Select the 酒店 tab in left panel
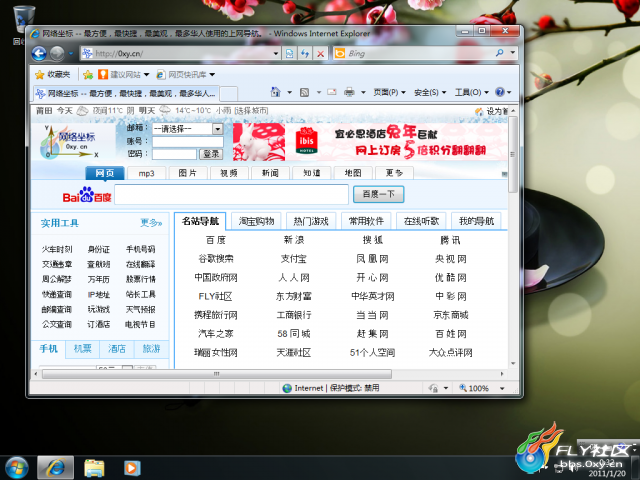This screenshot has width=640, height=480. pyautogui.click(x=117, y=349)
